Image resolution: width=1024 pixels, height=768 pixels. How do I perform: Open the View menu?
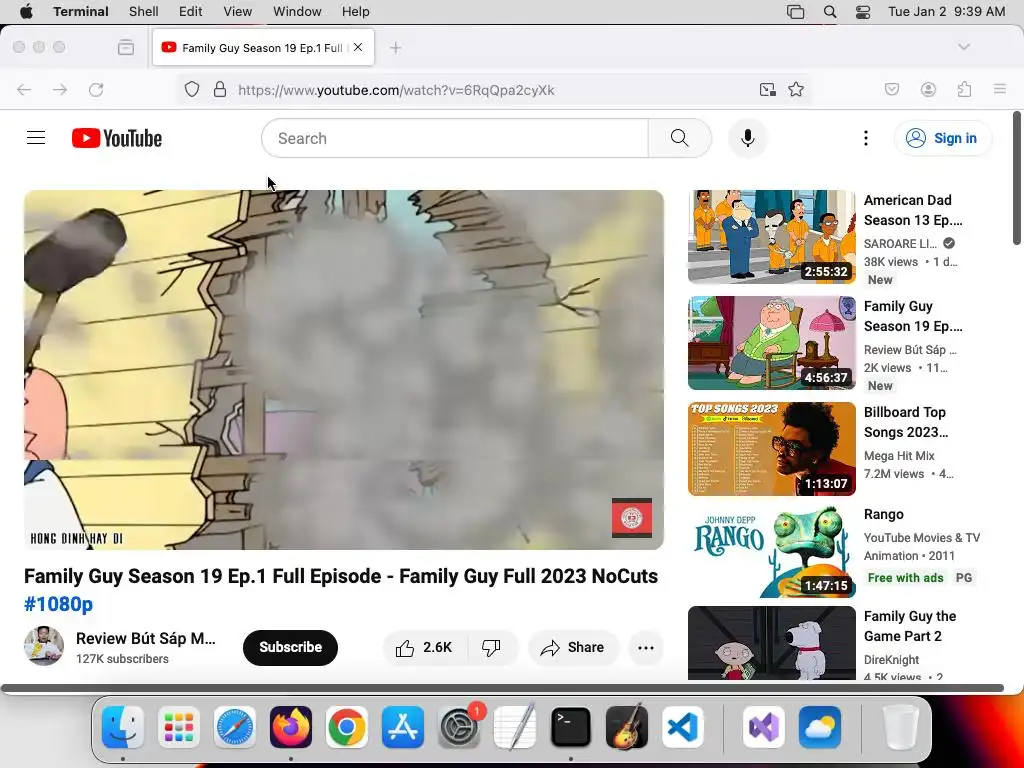click(237, 11)
